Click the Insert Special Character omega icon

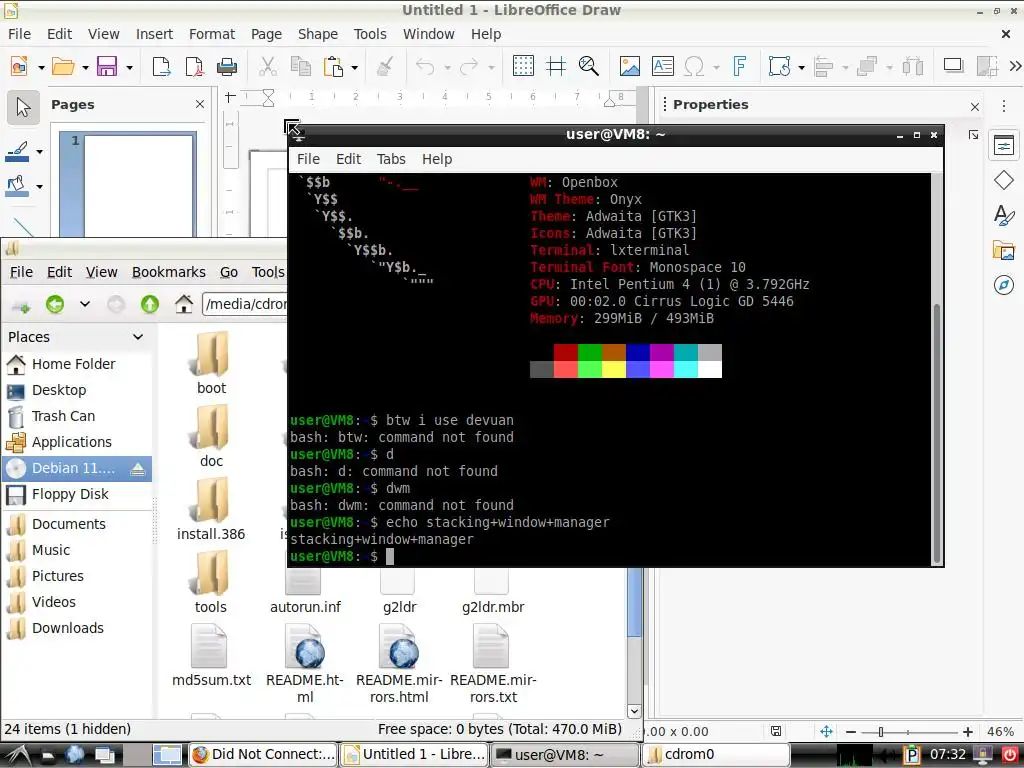(694, 66)
